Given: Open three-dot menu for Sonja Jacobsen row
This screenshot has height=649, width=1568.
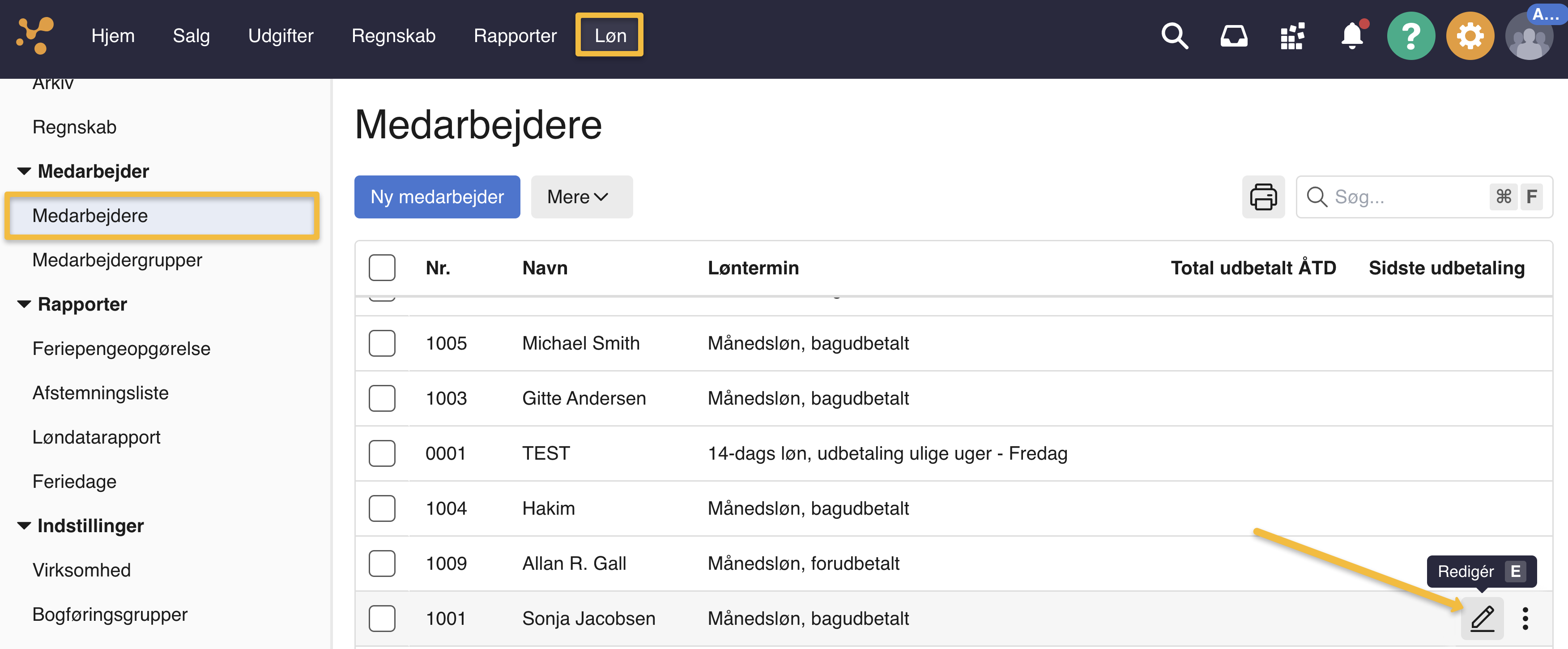Looking at the screenshot, I should pos(1525,618).
